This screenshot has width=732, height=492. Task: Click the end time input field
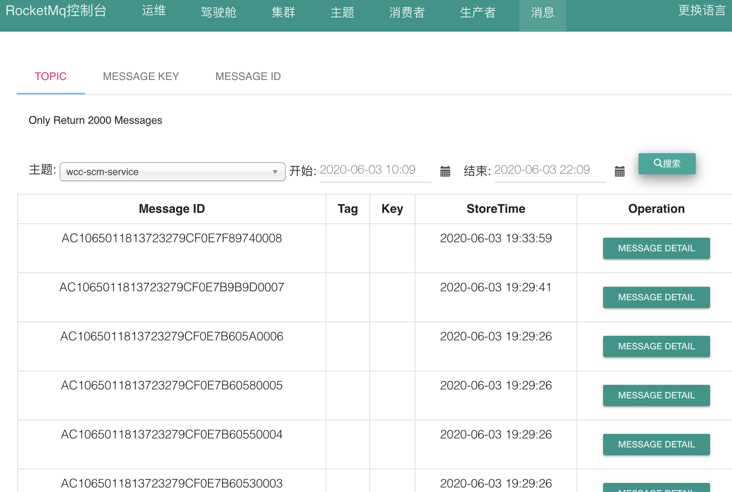[549, 170]
